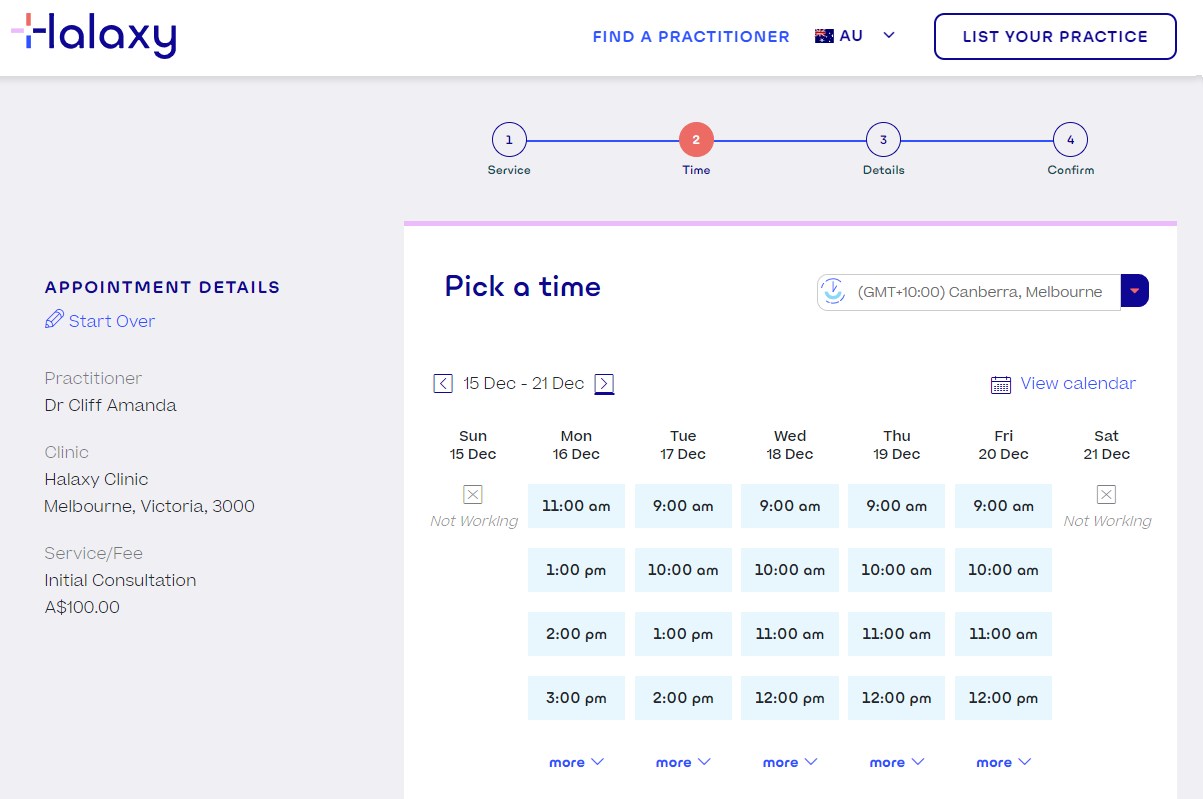Select step 3 Details in progress bar
This screenshot has width=1203, height=799.
[x=883, y=140]
